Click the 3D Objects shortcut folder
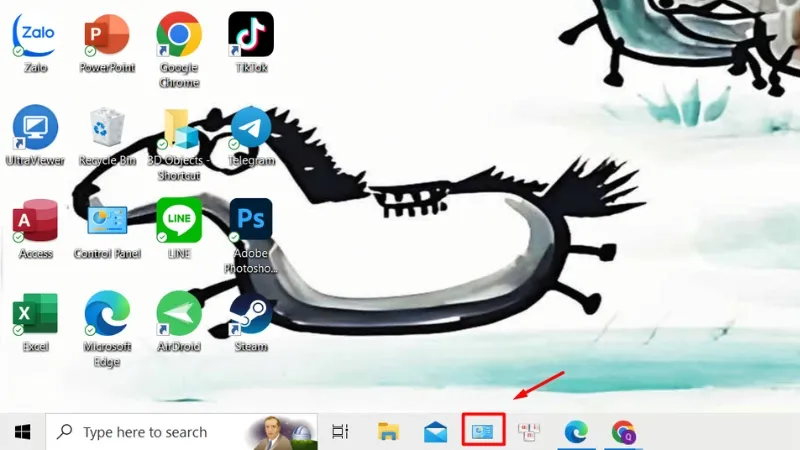Screen dimensions: 800x450 pyautogui.click(x=179, y=130)
